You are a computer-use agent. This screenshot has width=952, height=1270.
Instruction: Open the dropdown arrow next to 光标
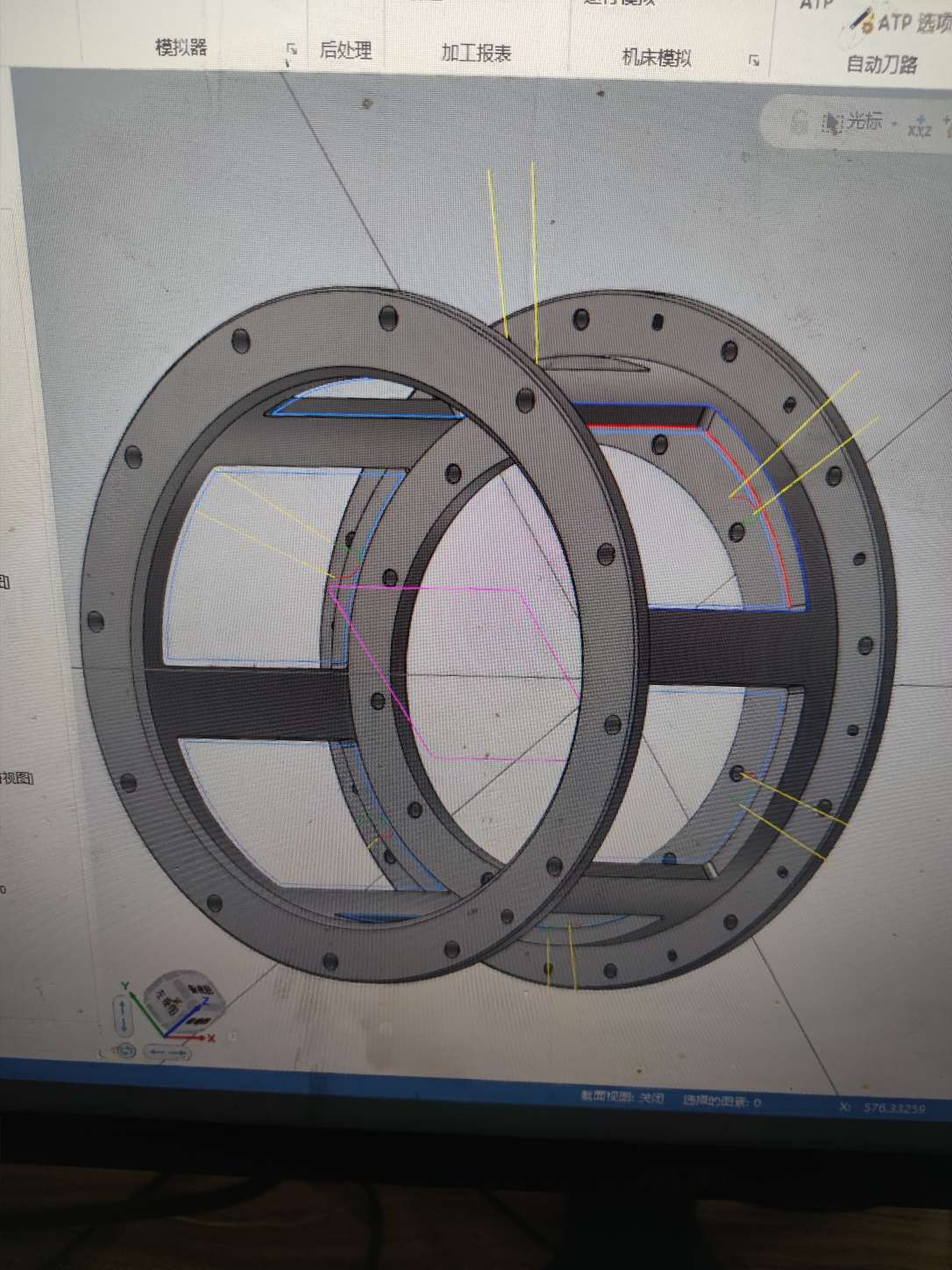click(894, 125)
